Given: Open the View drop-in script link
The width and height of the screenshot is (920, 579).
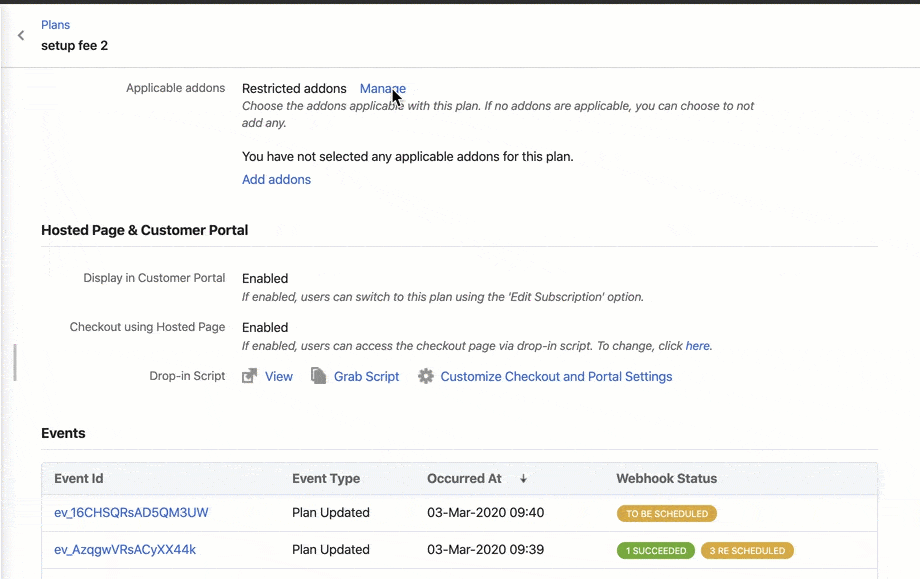Looking at the screenshot, I should coord(279,377).
